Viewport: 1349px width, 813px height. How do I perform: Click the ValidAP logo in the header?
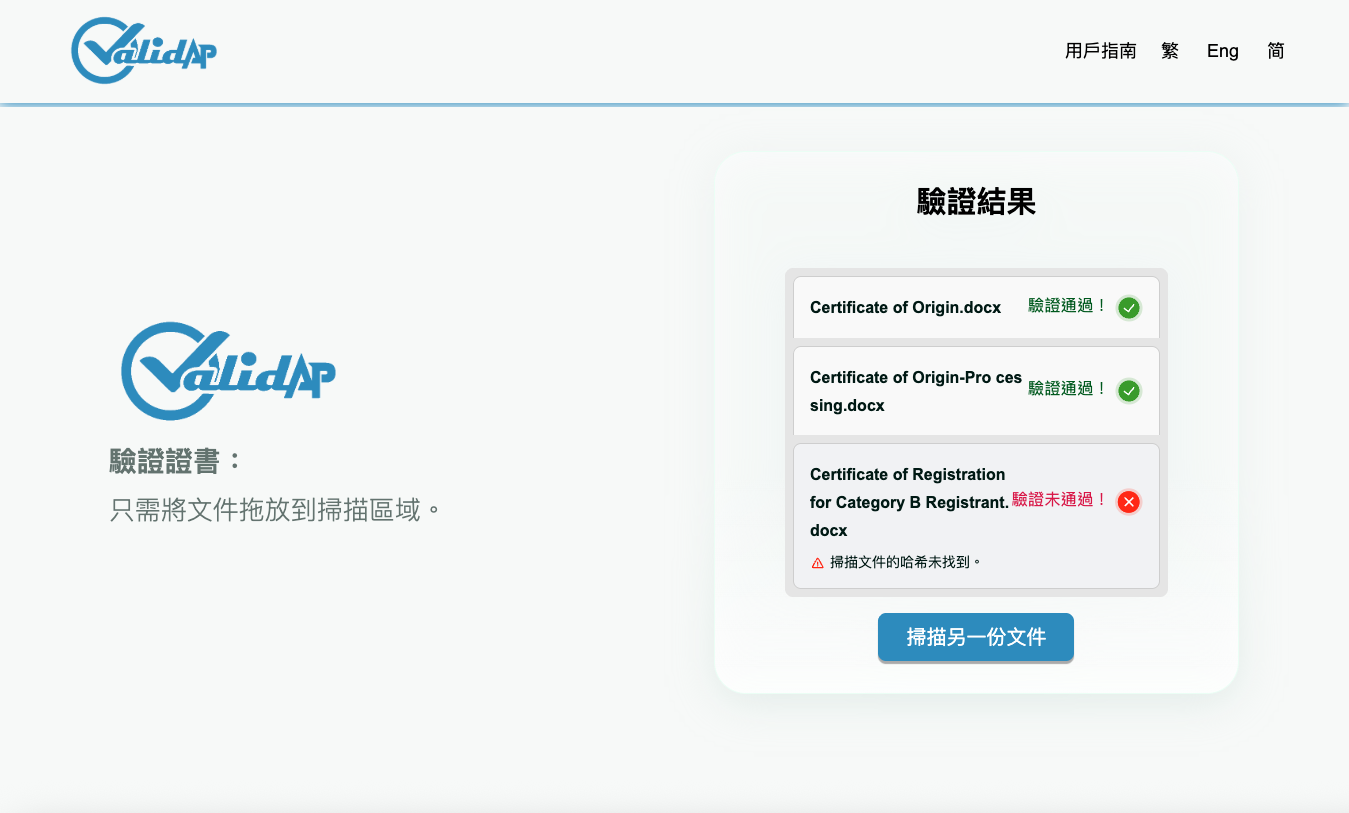point(144,51)
